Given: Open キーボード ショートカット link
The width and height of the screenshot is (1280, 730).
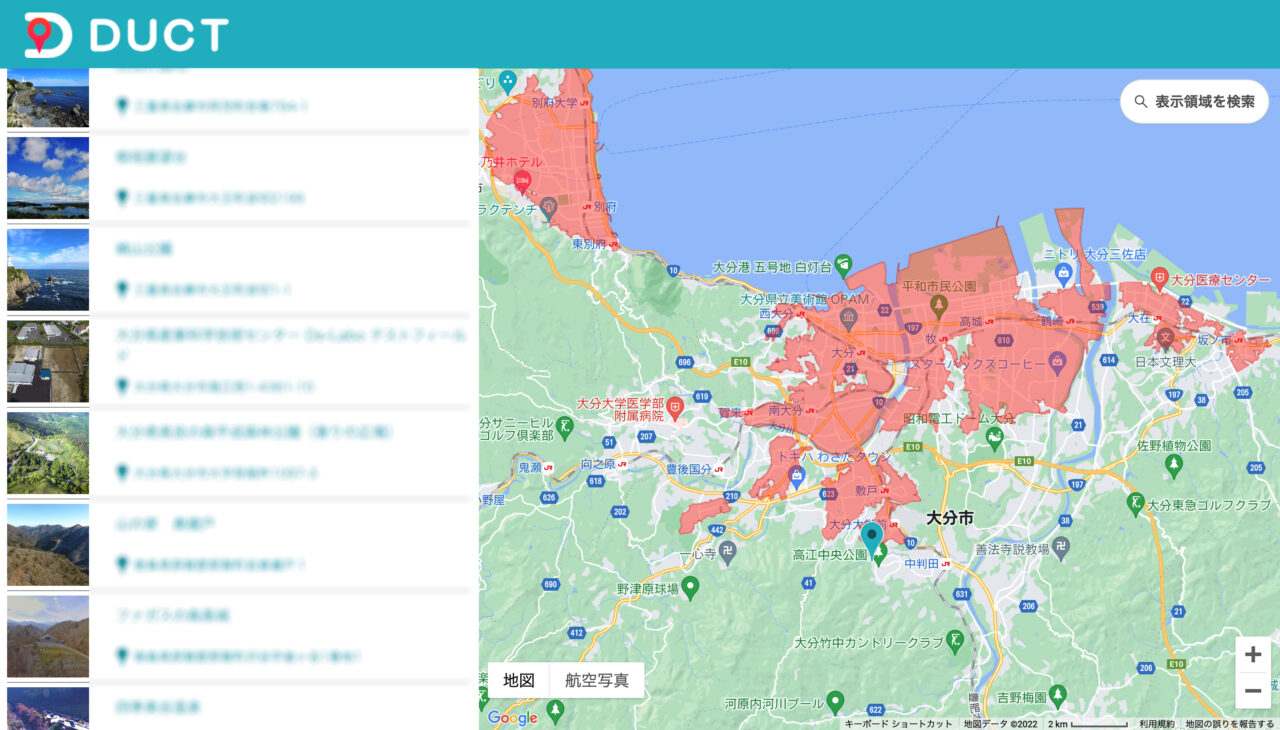Looking at the screenshot, I should pos(898,723).
